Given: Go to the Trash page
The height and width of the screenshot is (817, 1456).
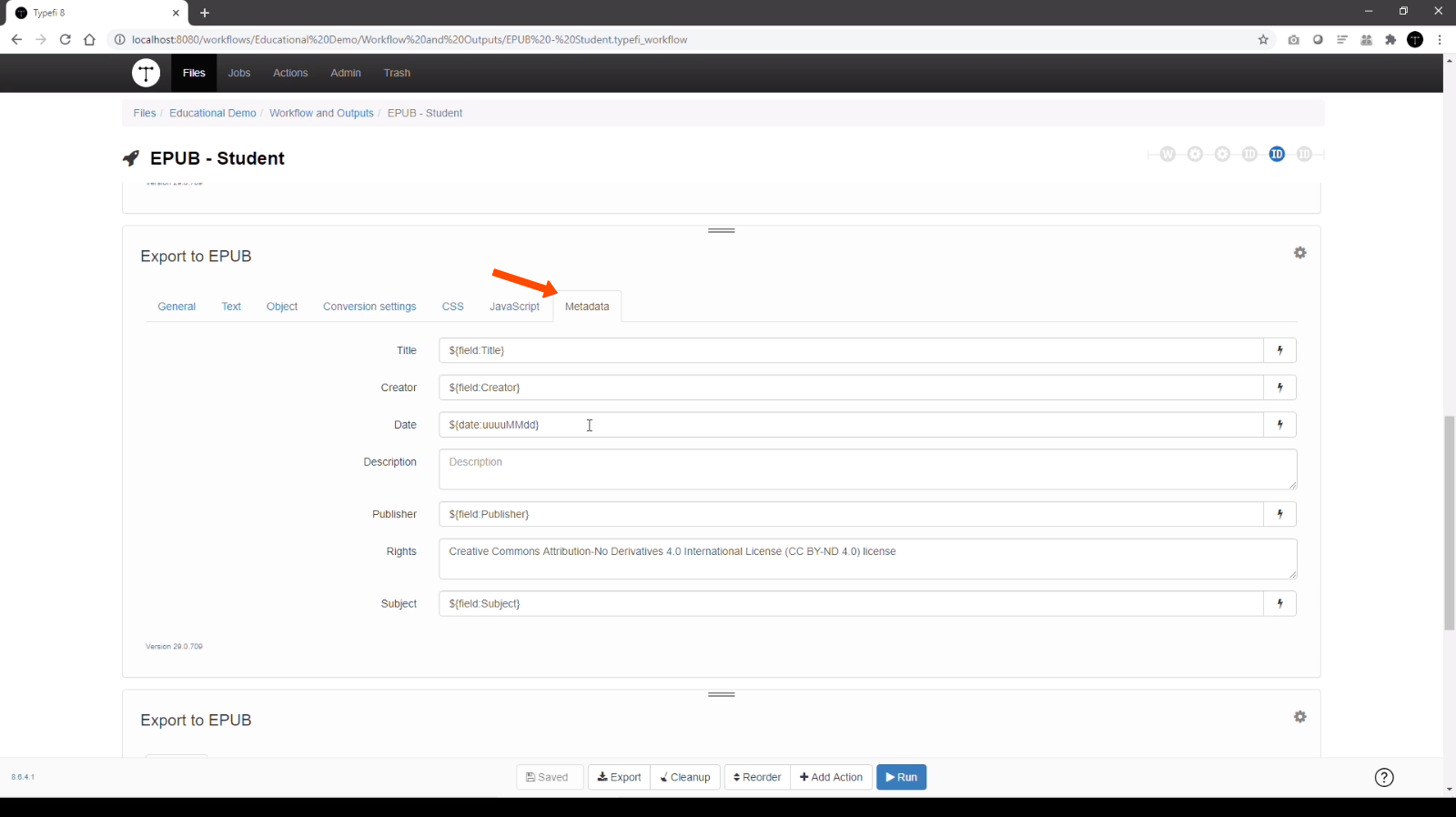Looking at the screenshot, I should [397, 73].
